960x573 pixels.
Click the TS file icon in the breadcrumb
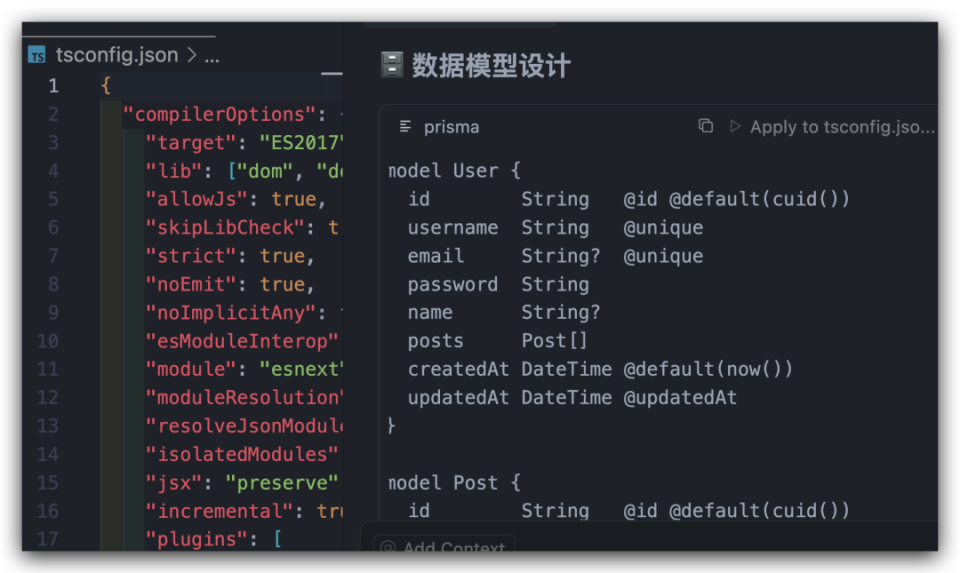[x=37, y=56]
